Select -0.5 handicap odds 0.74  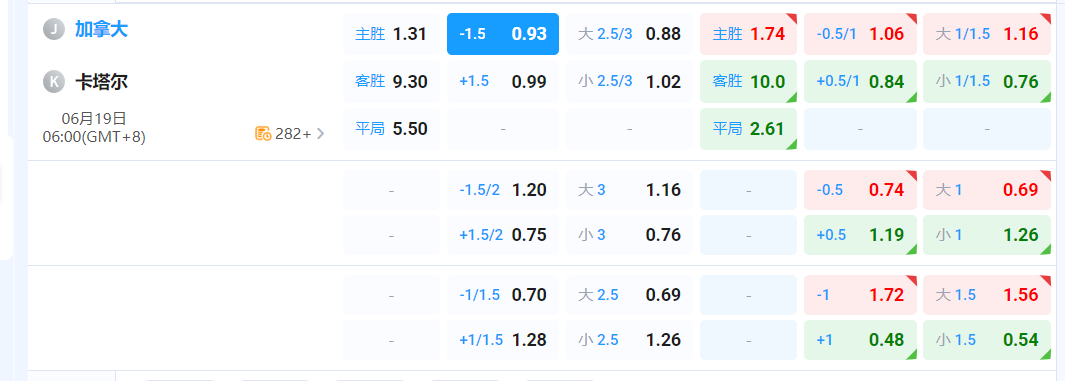[x=861, y=189]
